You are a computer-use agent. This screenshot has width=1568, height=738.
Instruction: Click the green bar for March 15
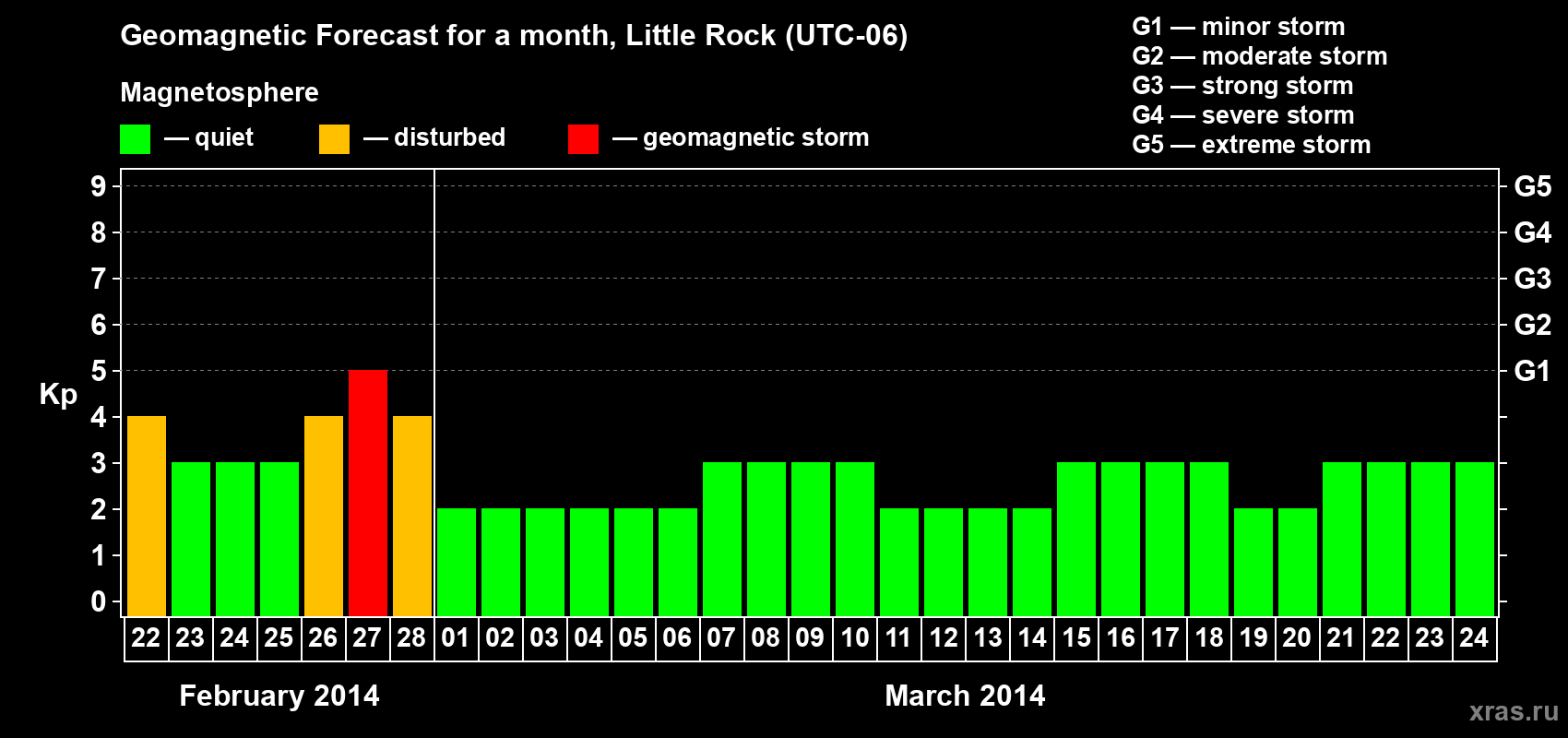pos(1076,540)
